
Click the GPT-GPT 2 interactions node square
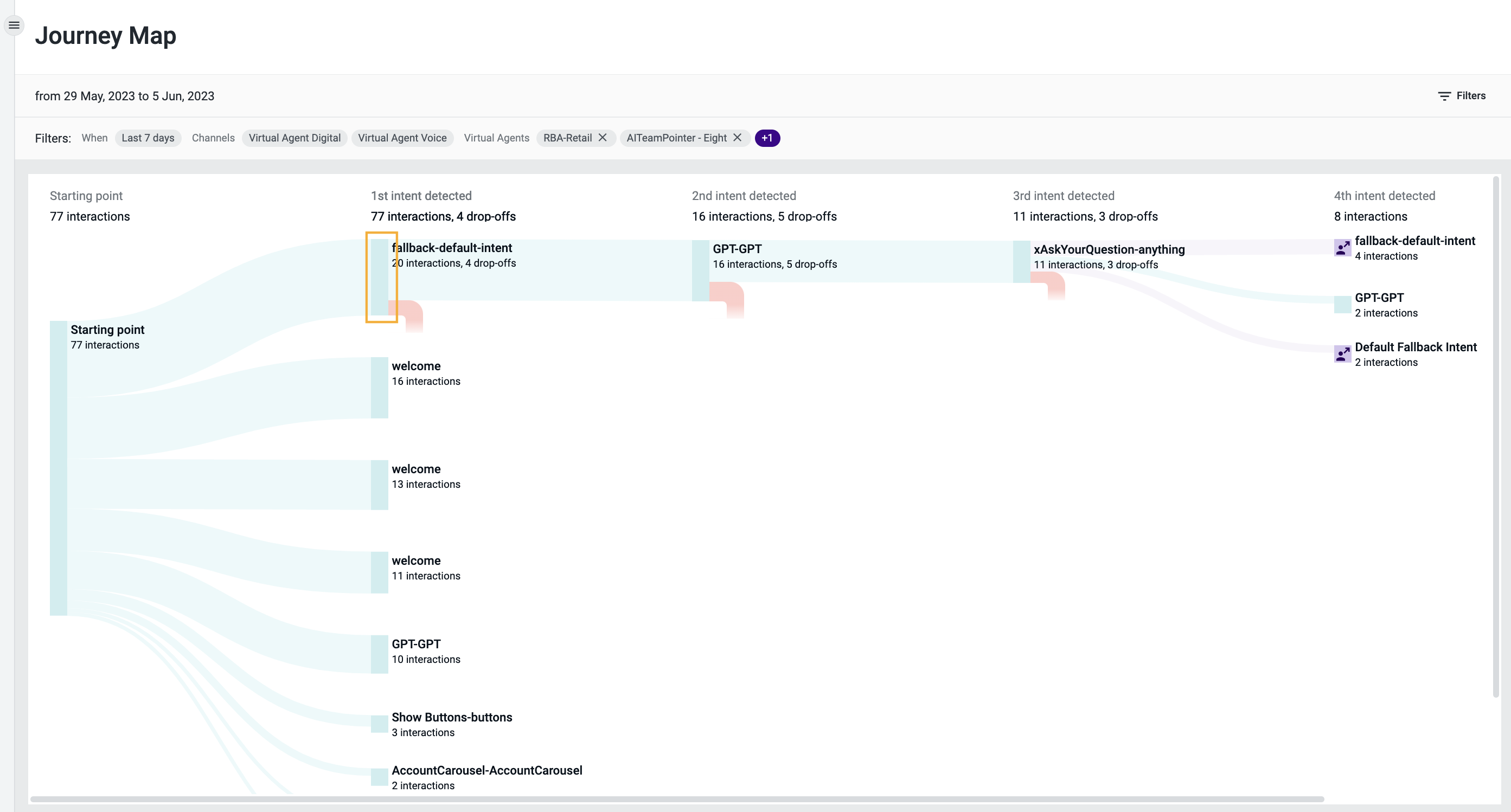1342,305
